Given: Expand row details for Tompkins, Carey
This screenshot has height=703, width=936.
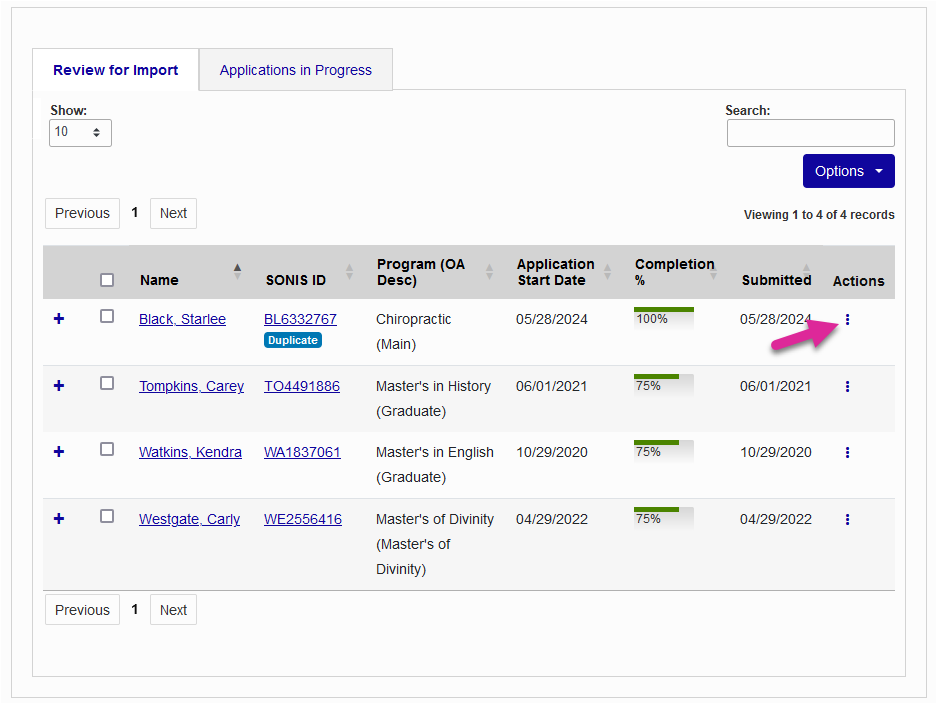Looking at the screenshot, I should click(x=59, y=385).
